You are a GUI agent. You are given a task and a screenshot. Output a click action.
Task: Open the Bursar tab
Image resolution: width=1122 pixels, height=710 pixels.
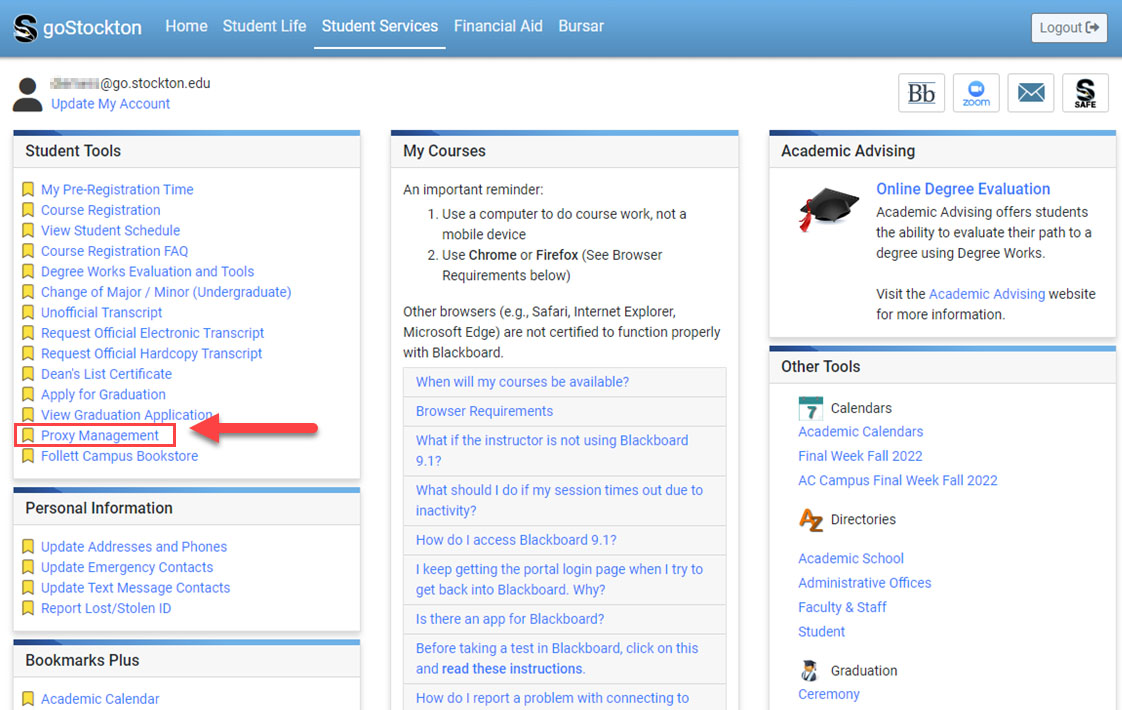[581, 26]
